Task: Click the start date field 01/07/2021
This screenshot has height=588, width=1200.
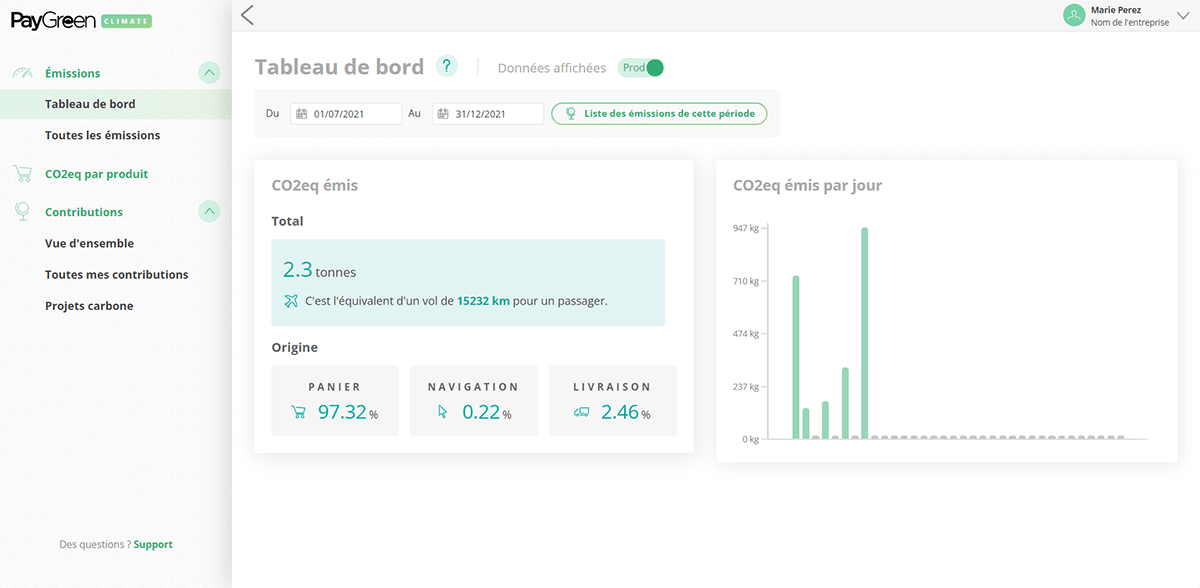Action: (x=346, y=114)
